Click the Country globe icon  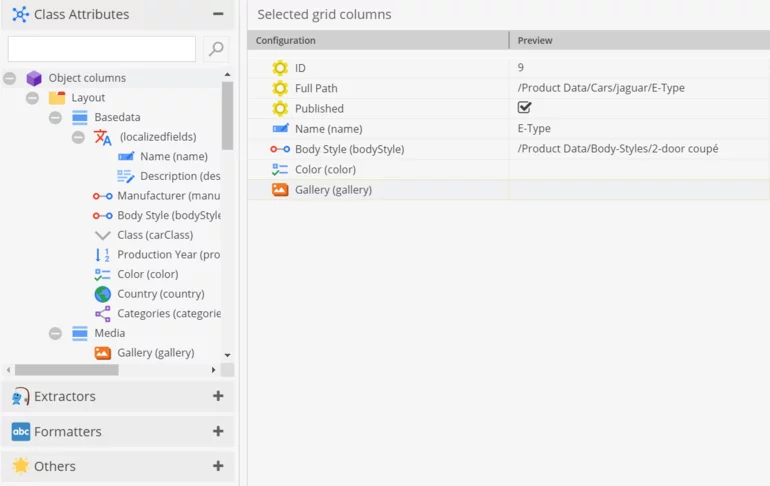103,294
